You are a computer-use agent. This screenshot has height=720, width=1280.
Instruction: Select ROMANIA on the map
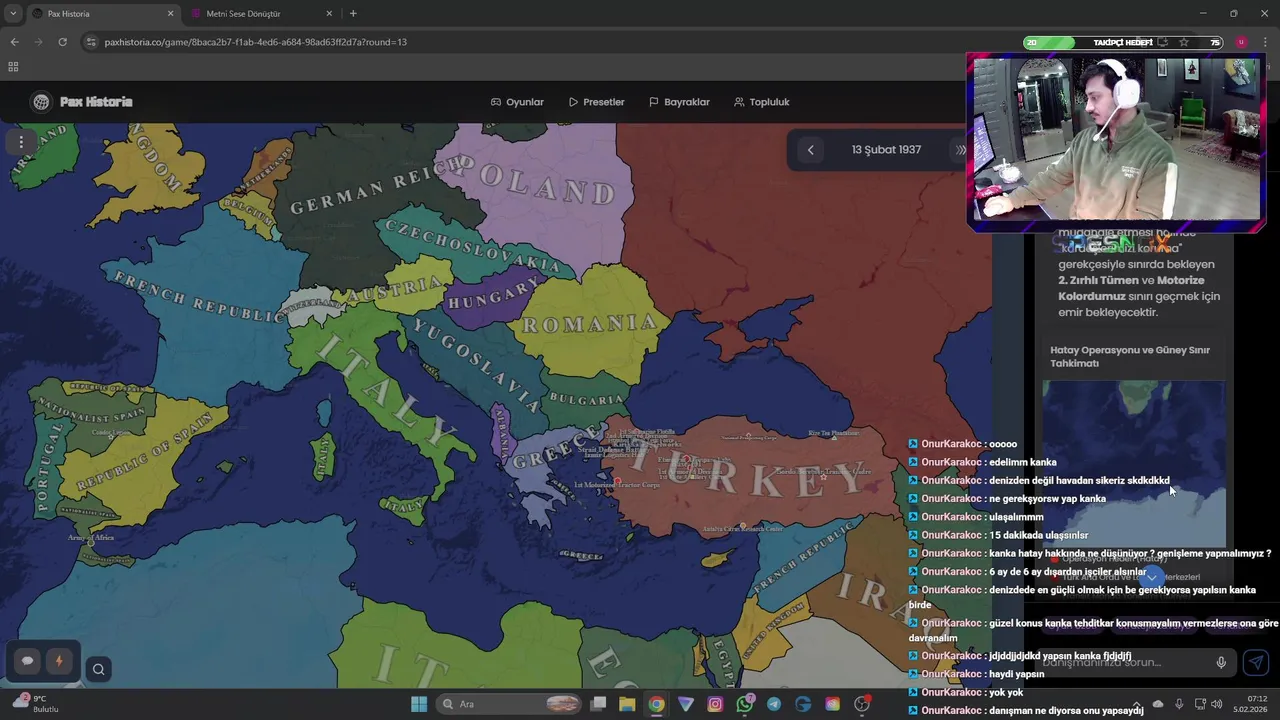590,324
